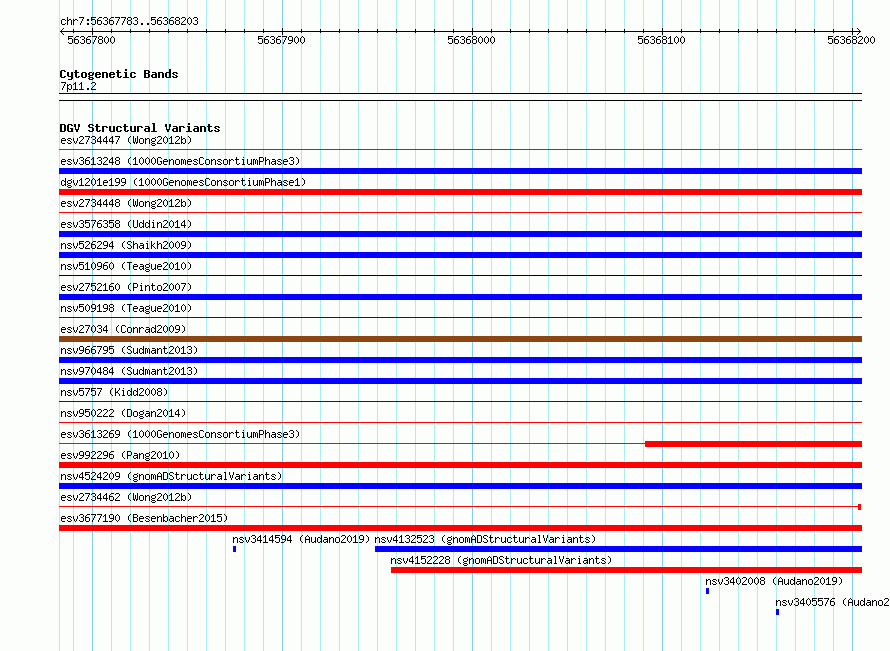Open esv3677190 (Besenbacher2015) label

[144, 518]
